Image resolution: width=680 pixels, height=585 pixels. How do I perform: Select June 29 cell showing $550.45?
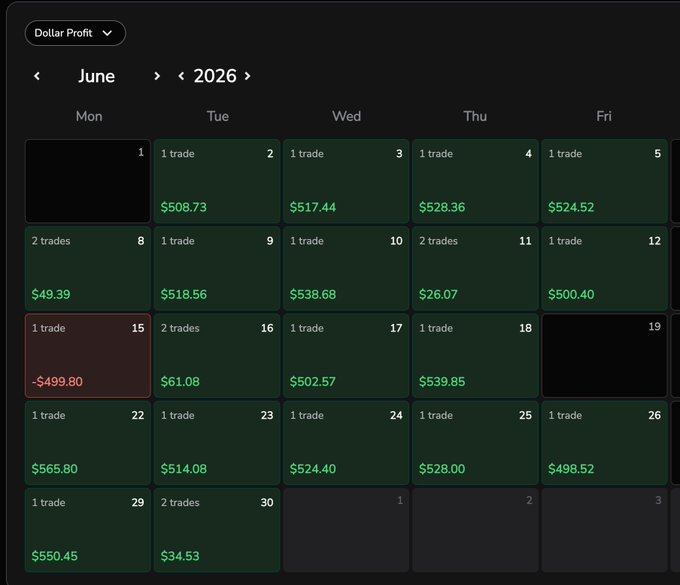point(88,530)
